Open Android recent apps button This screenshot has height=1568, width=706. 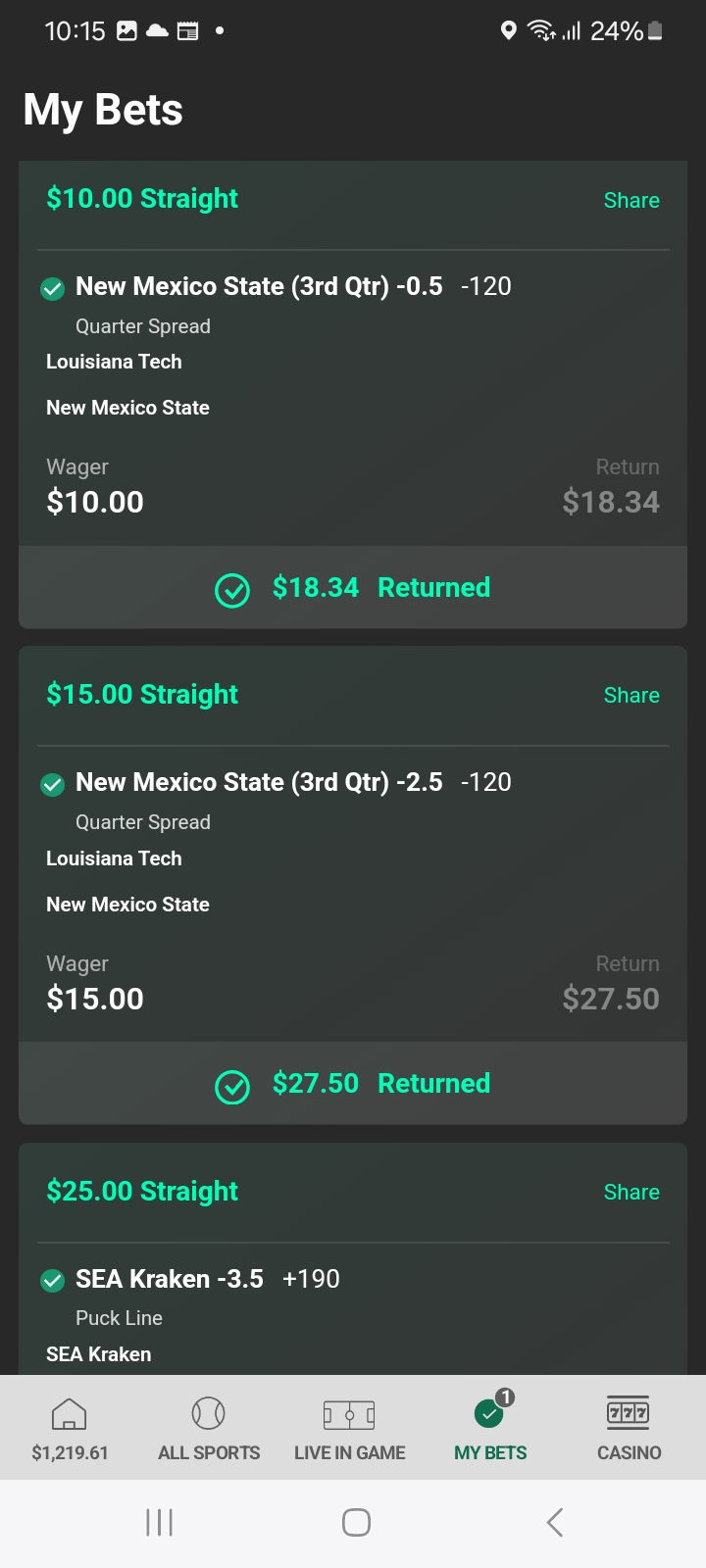(x=159, y=1522)
